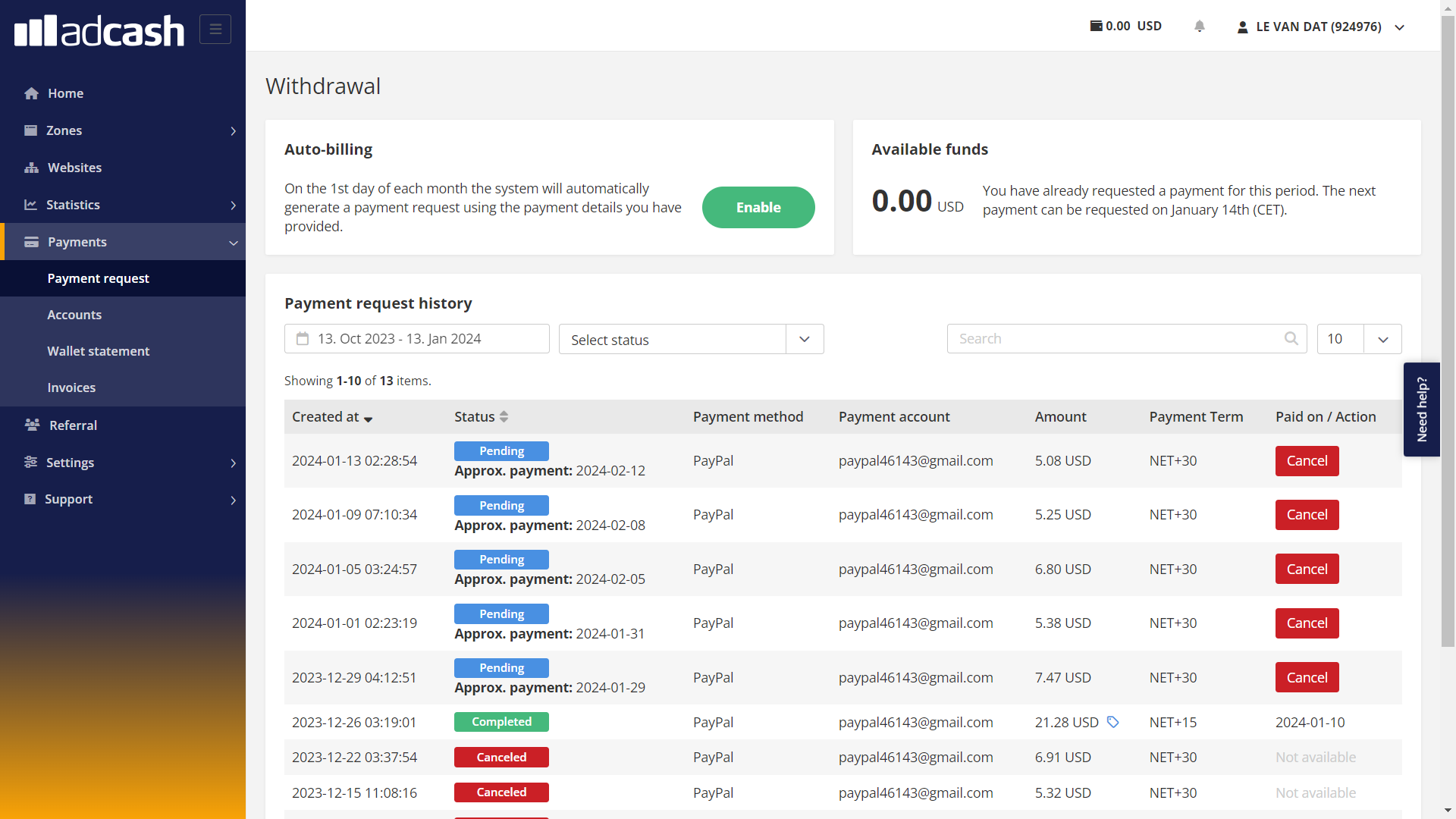This screenshot has height=819, width=1456.
Task: Click the Adcash logo
Action: (x=99, y=30)
